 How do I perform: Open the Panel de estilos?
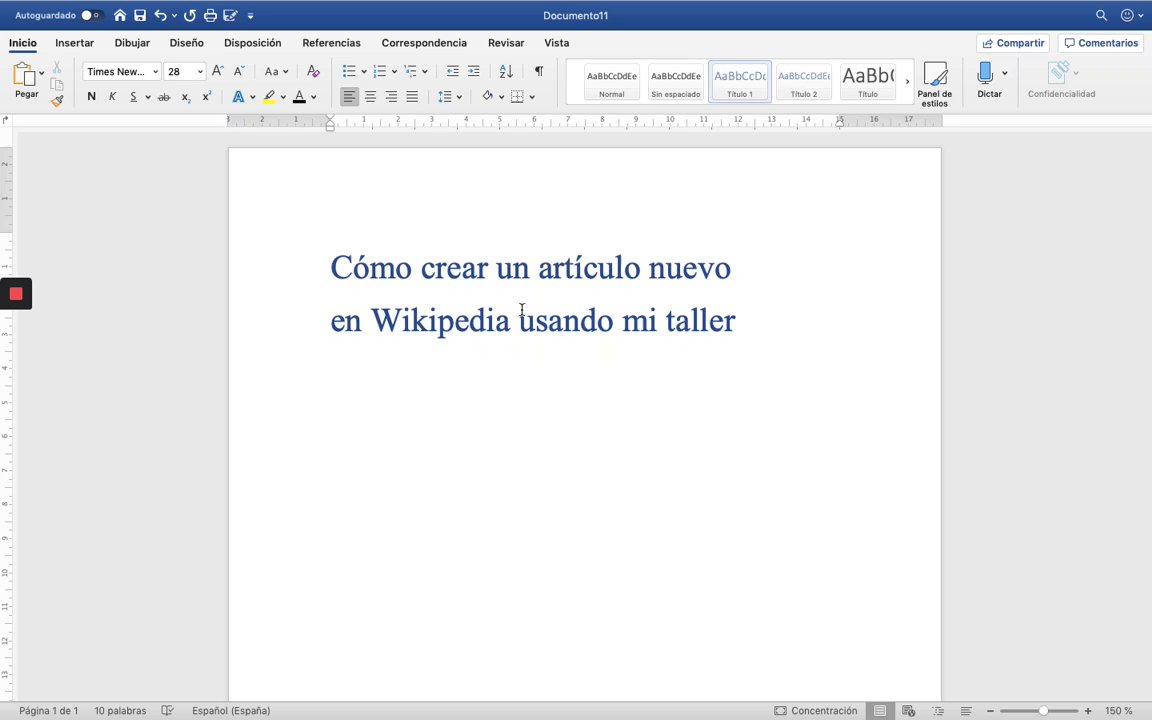(x=935, y=82)
